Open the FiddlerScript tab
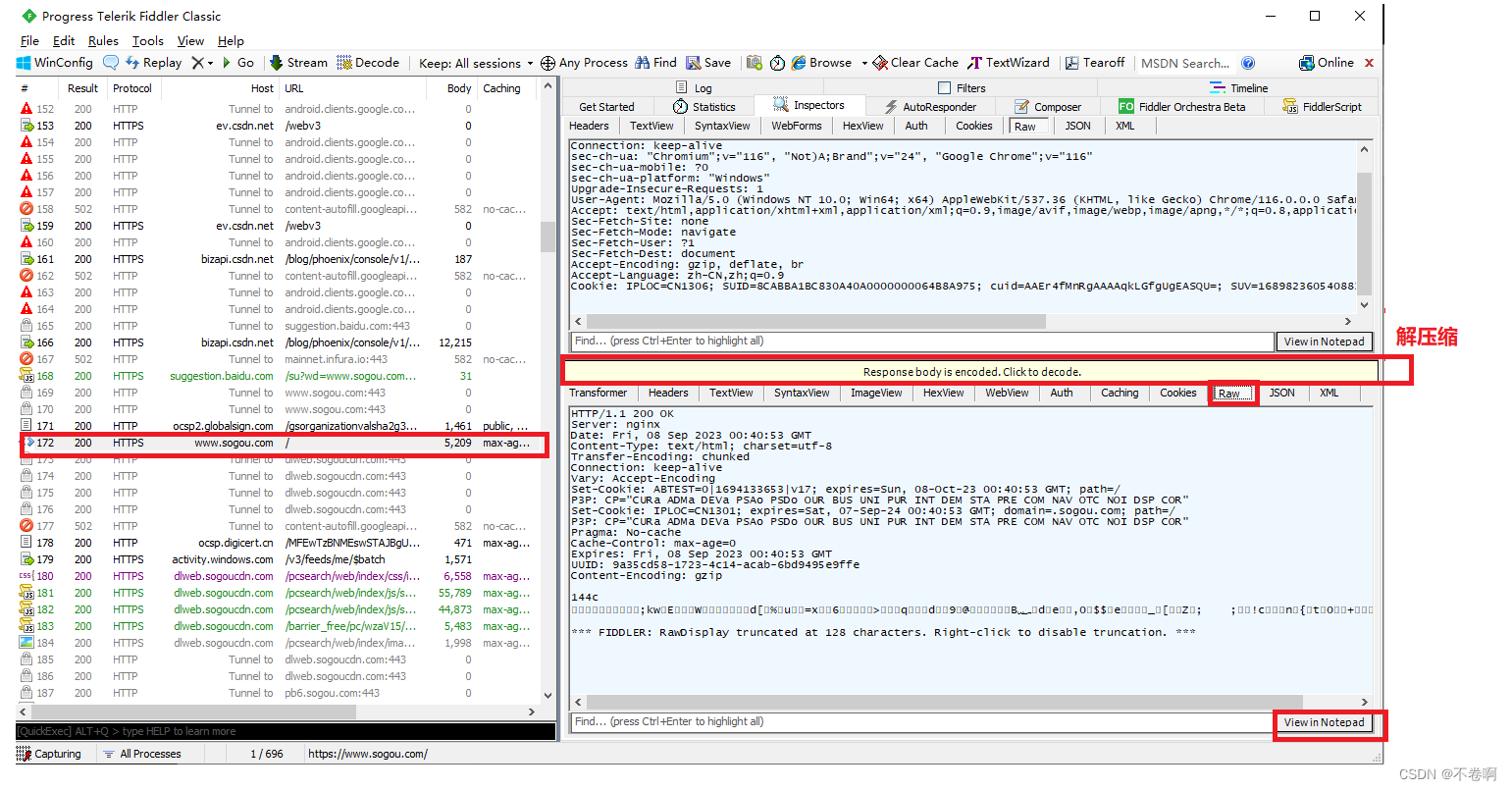The width and height of the screenshot is (1512, 790). [x=1323, y=107]
